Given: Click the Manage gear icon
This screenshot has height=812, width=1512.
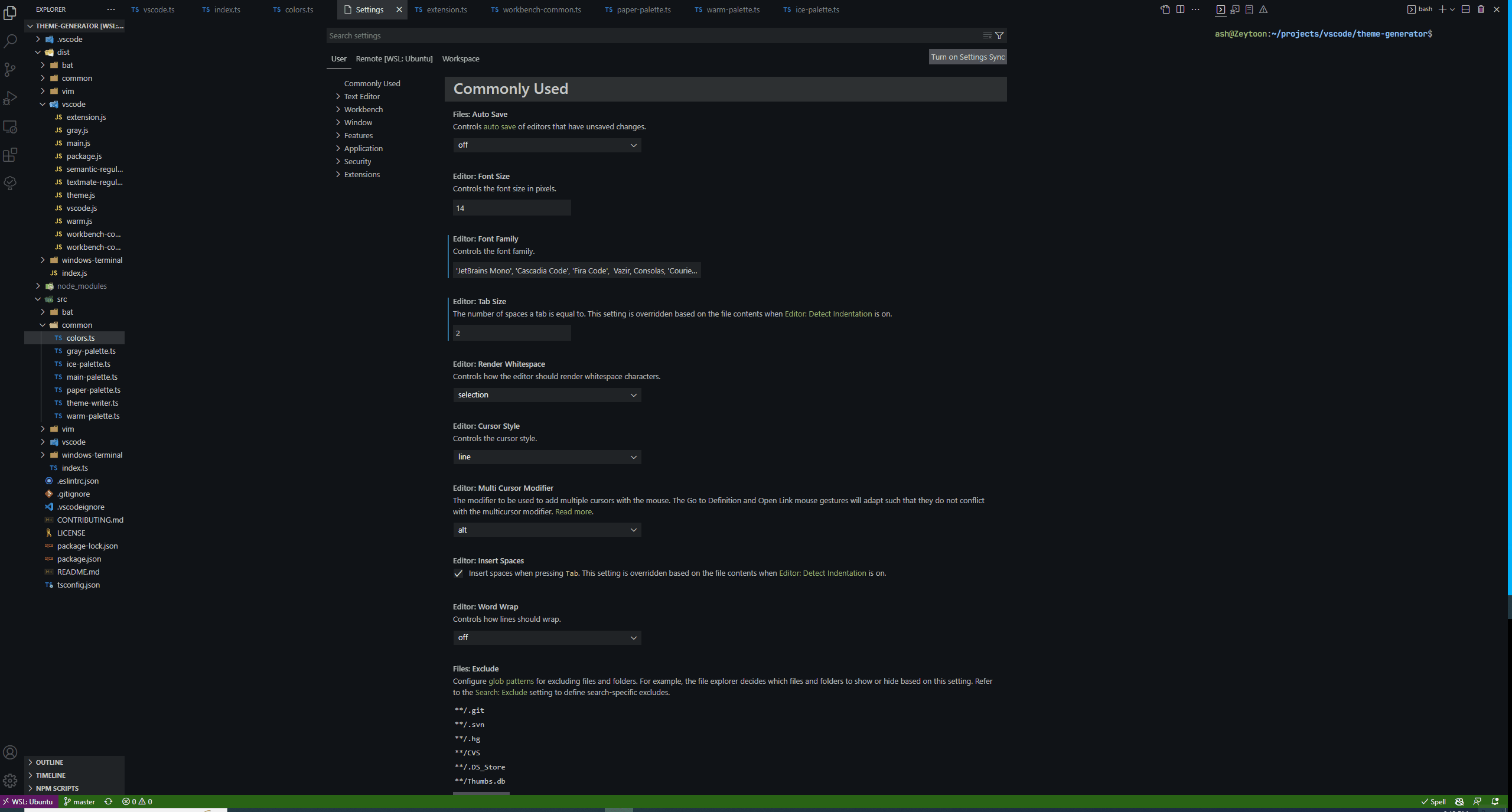Looking at the screenshot, I should pyautogui.click(x=10, y=780).
